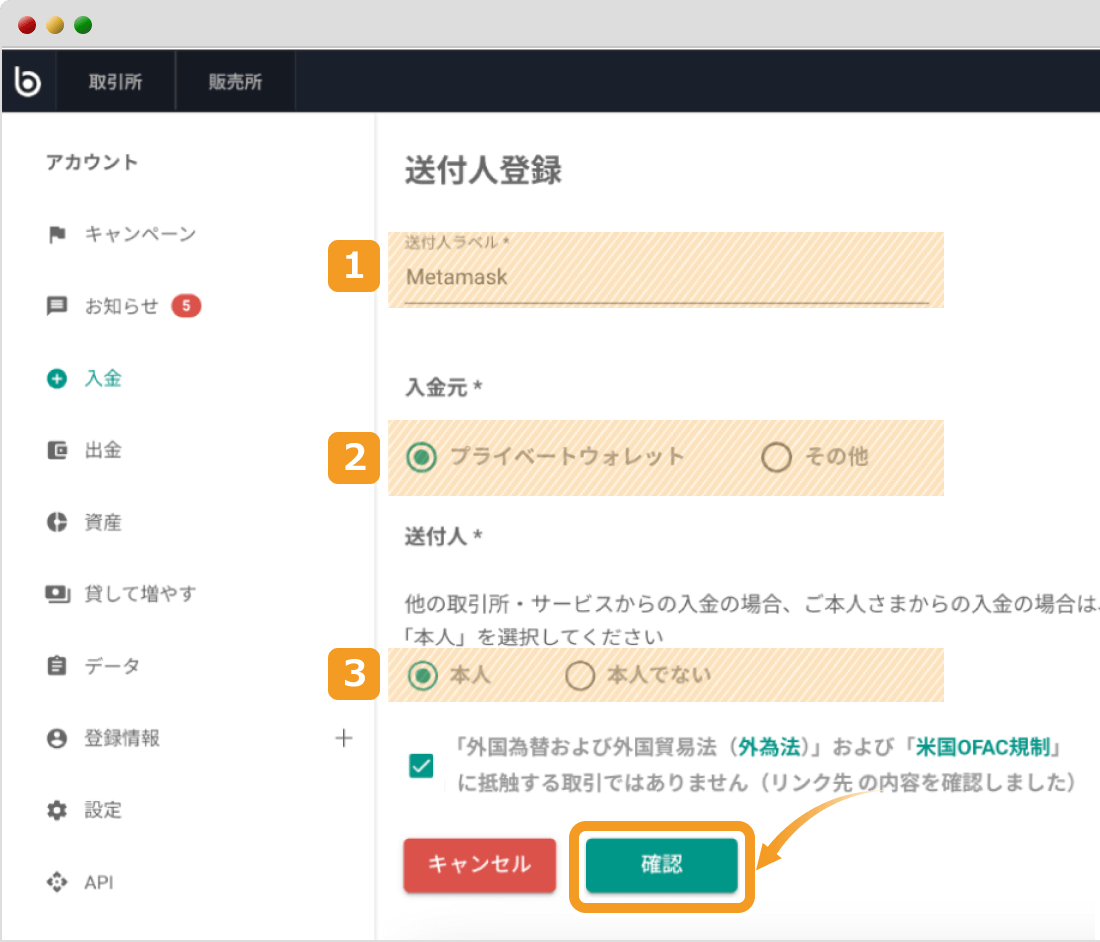Image resolution: width=1100 pixels, height=942 pixels.
Task: Select the プライベートウォレット radio button
Action: click(x=422, y=457)
